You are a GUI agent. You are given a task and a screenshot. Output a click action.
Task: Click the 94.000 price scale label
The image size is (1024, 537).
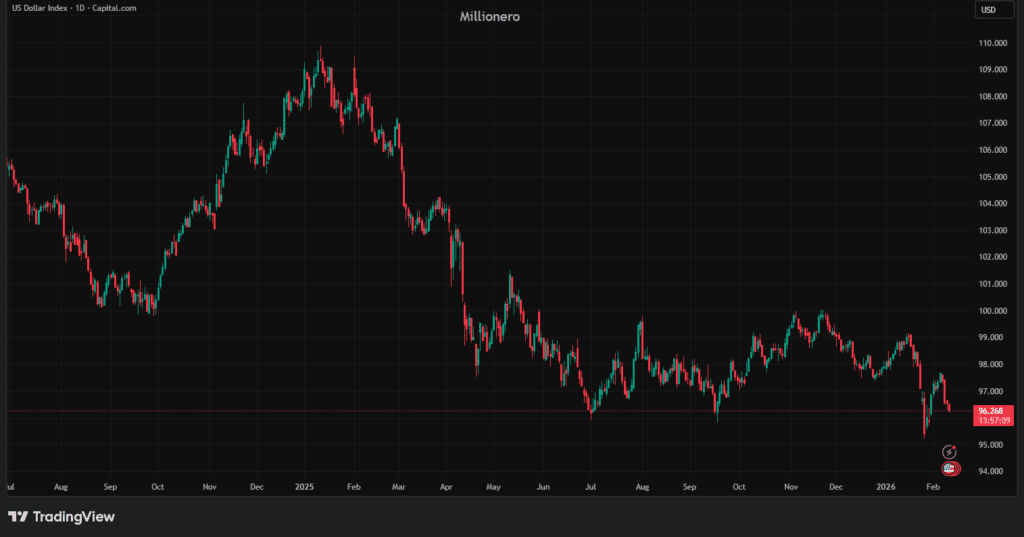pos(992,471)
